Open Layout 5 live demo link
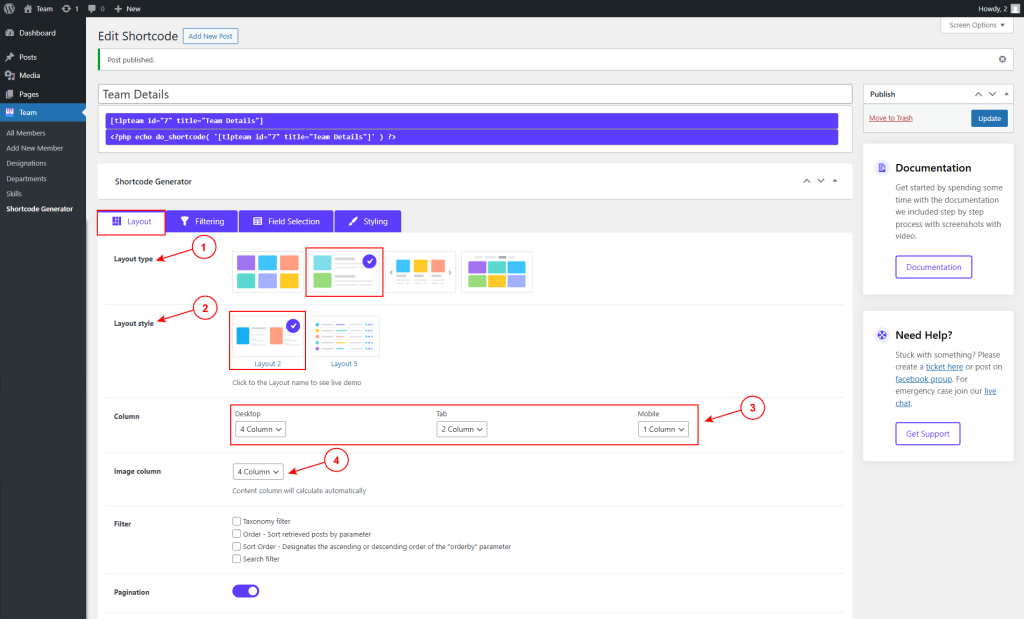The height and width of the screenshot is (619, 1024). pos(344,364)
